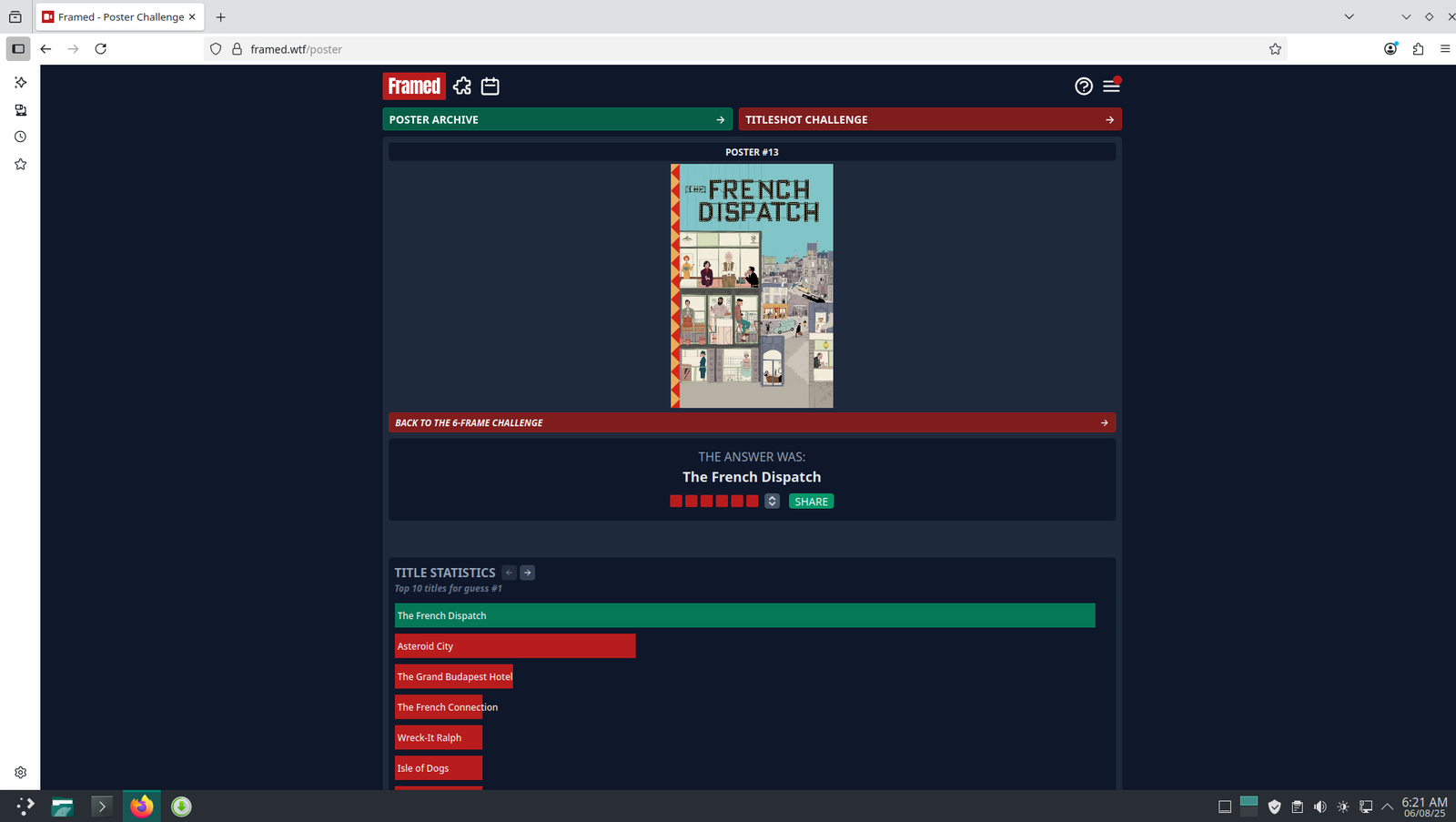Open the KDE application launcher
The height and width of the screenshot is (822, 1456).
(x=25, y=806)
